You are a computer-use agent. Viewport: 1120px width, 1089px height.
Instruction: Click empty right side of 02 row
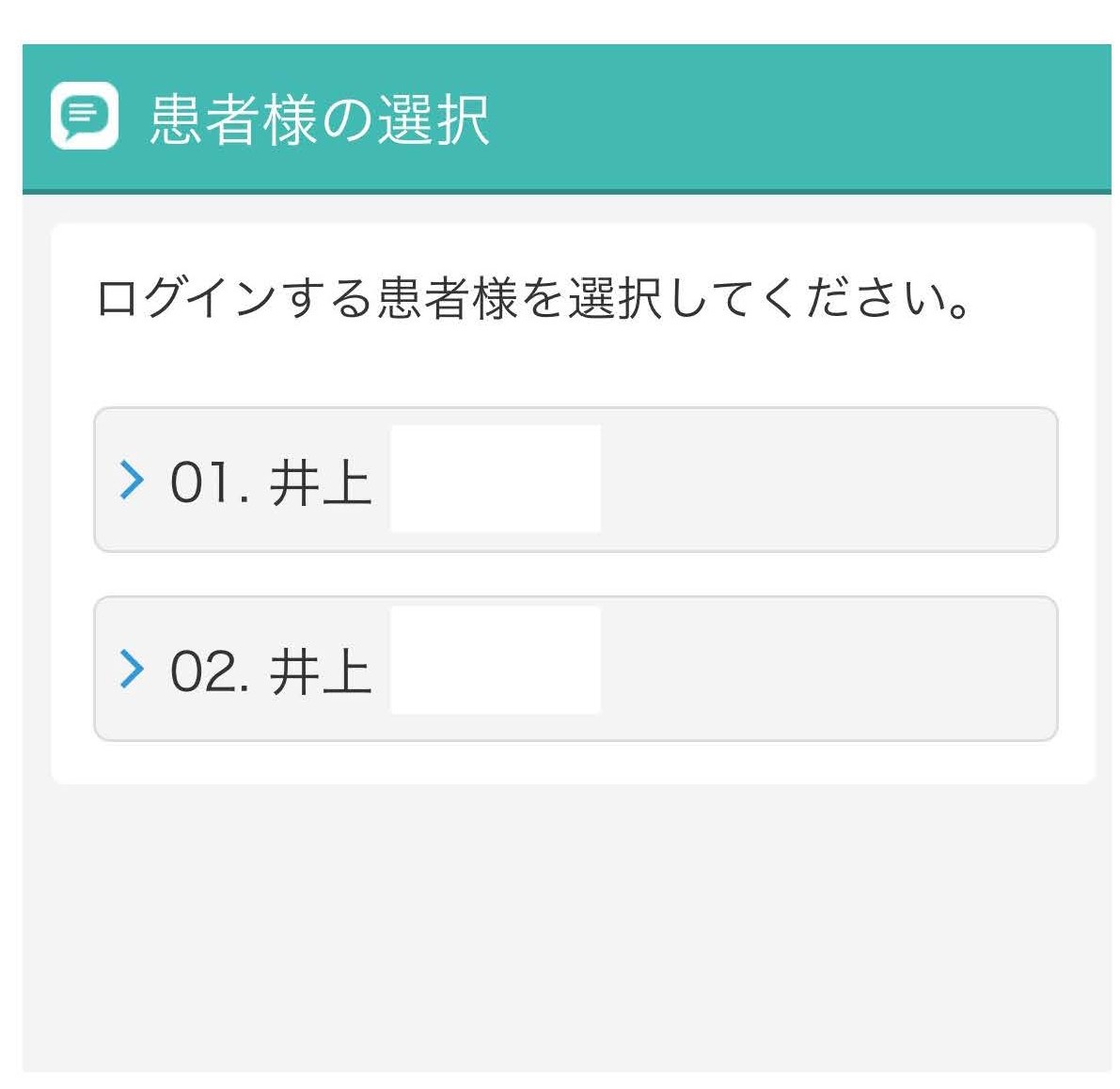(828, 670)
